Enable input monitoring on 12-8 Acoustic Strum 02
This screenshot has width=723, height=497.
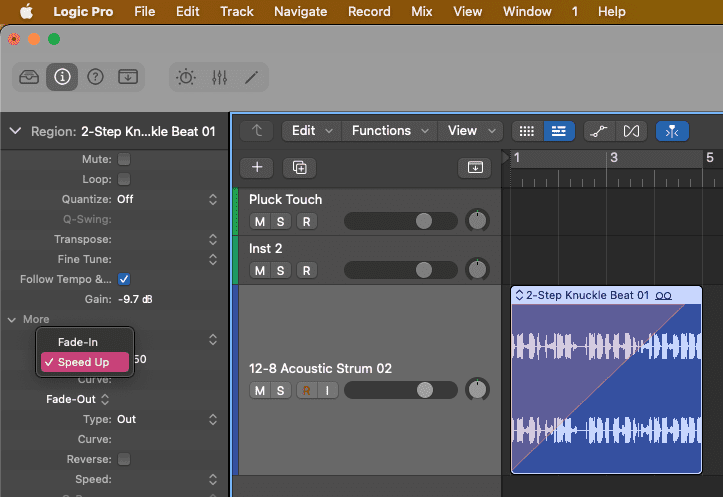(327, 390)
